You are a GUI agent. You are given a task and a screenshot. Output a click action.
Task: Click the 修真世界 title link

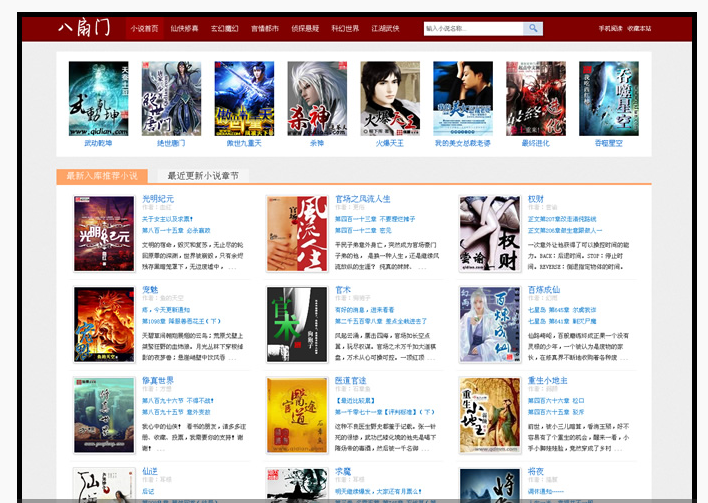[158, 381]
